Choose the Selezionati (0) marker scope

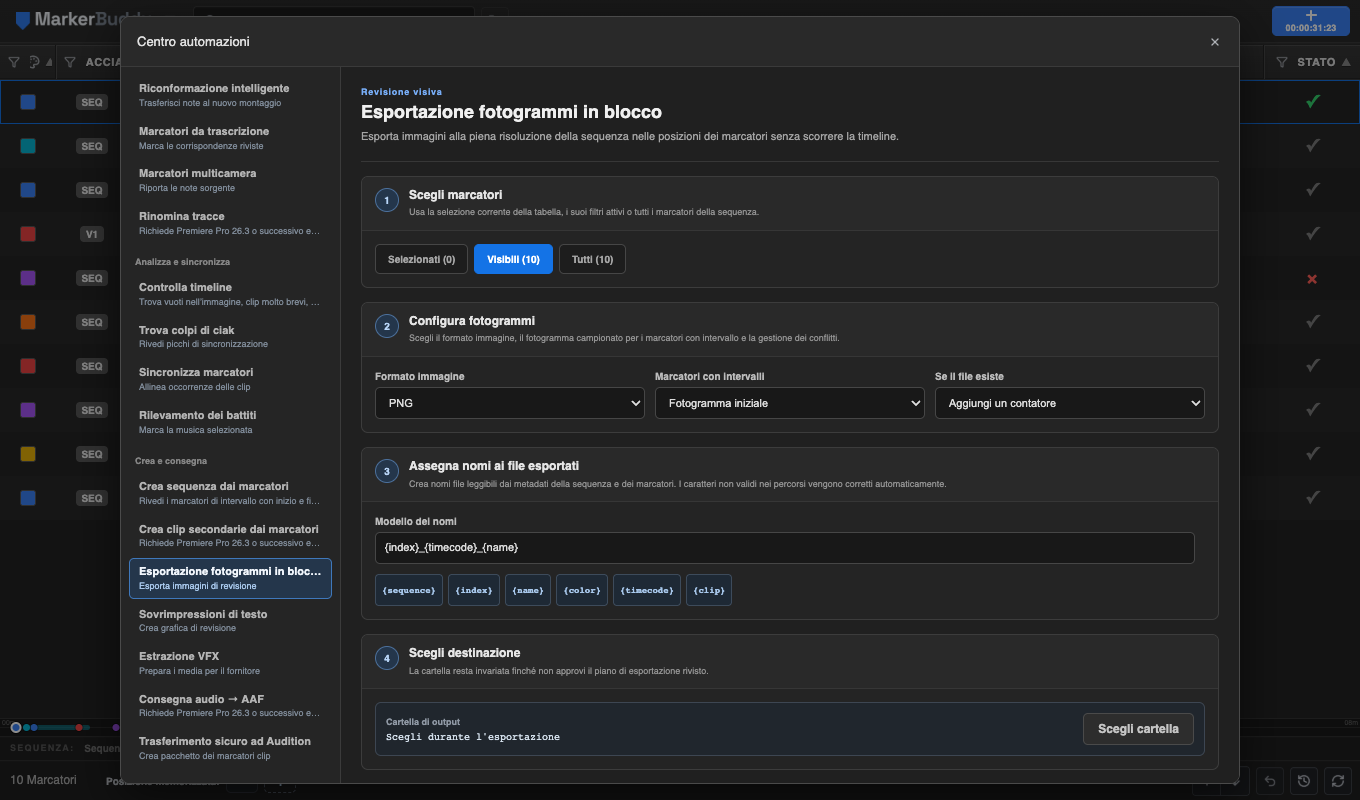[x=421, y=259]
